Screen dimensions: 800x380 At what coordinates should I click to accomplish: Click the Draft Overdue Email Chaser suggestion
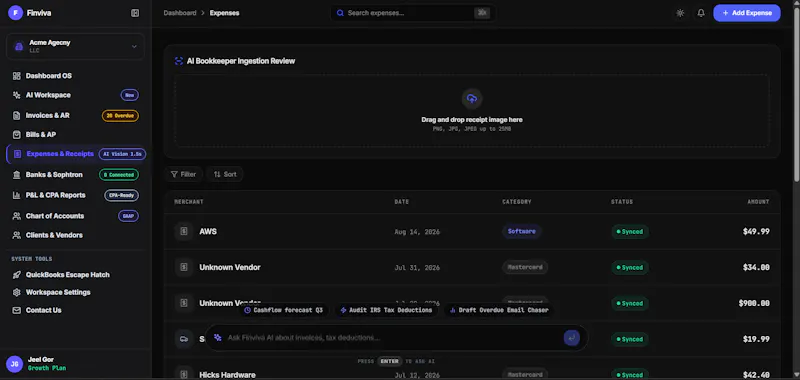point(499,310)
